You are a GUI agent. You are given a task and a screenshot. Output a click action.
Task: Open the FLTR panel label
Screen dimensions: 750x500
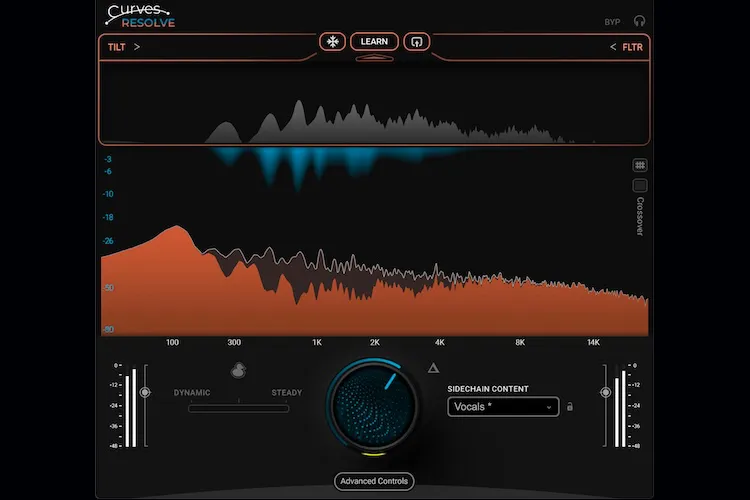point(632,47)
